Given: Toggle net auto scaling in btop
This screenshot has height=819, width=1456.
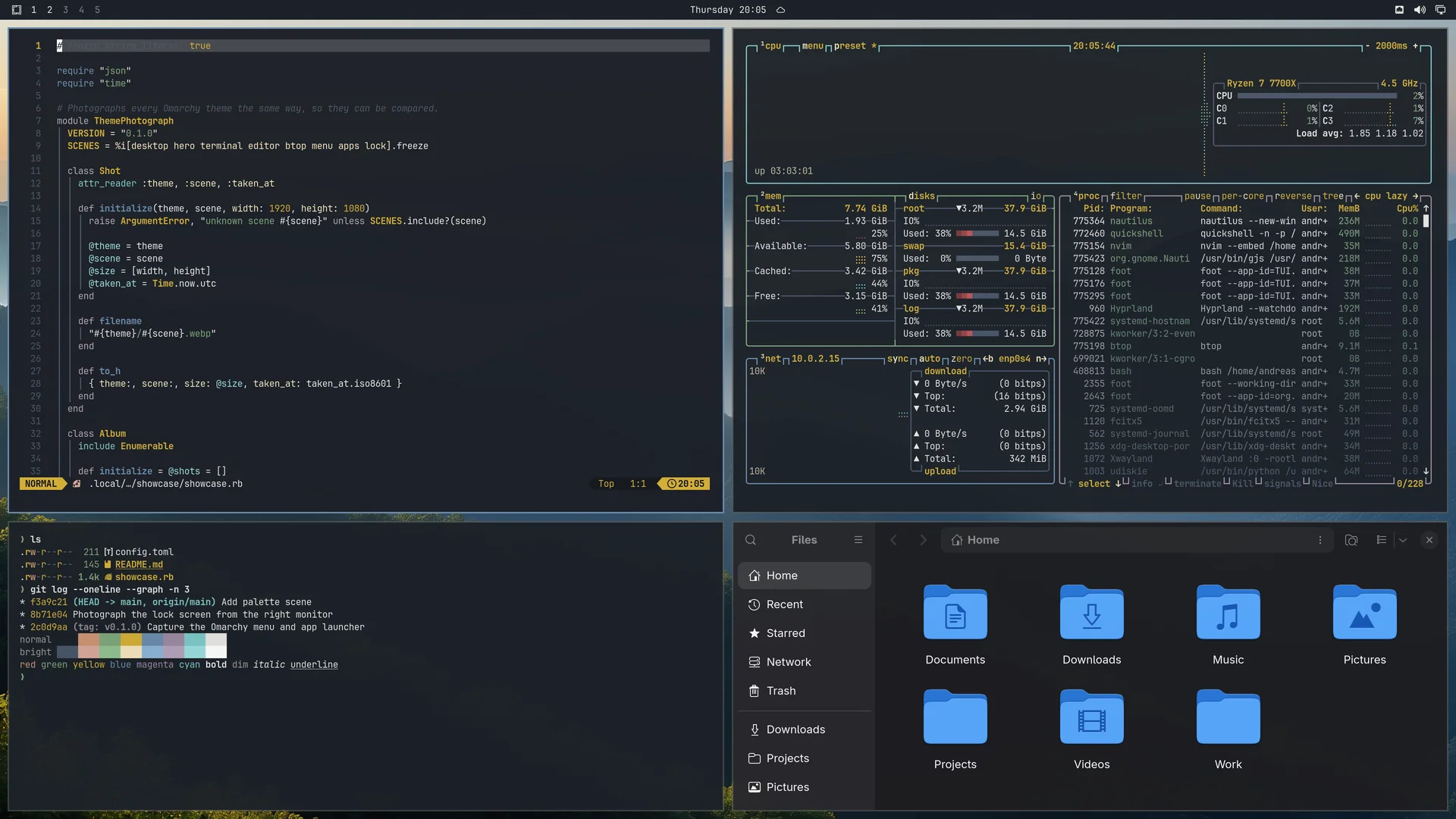Looking at the screenshot, I should tap(930, 359).
